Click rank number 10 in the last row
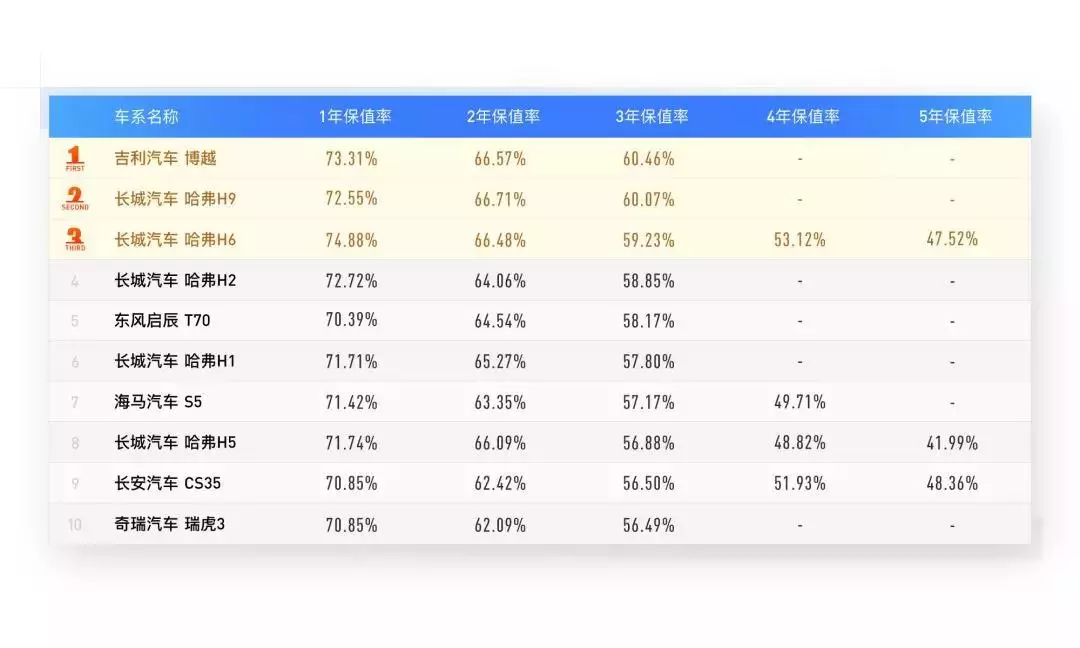The image size is (1080, 648). [74, 525]
